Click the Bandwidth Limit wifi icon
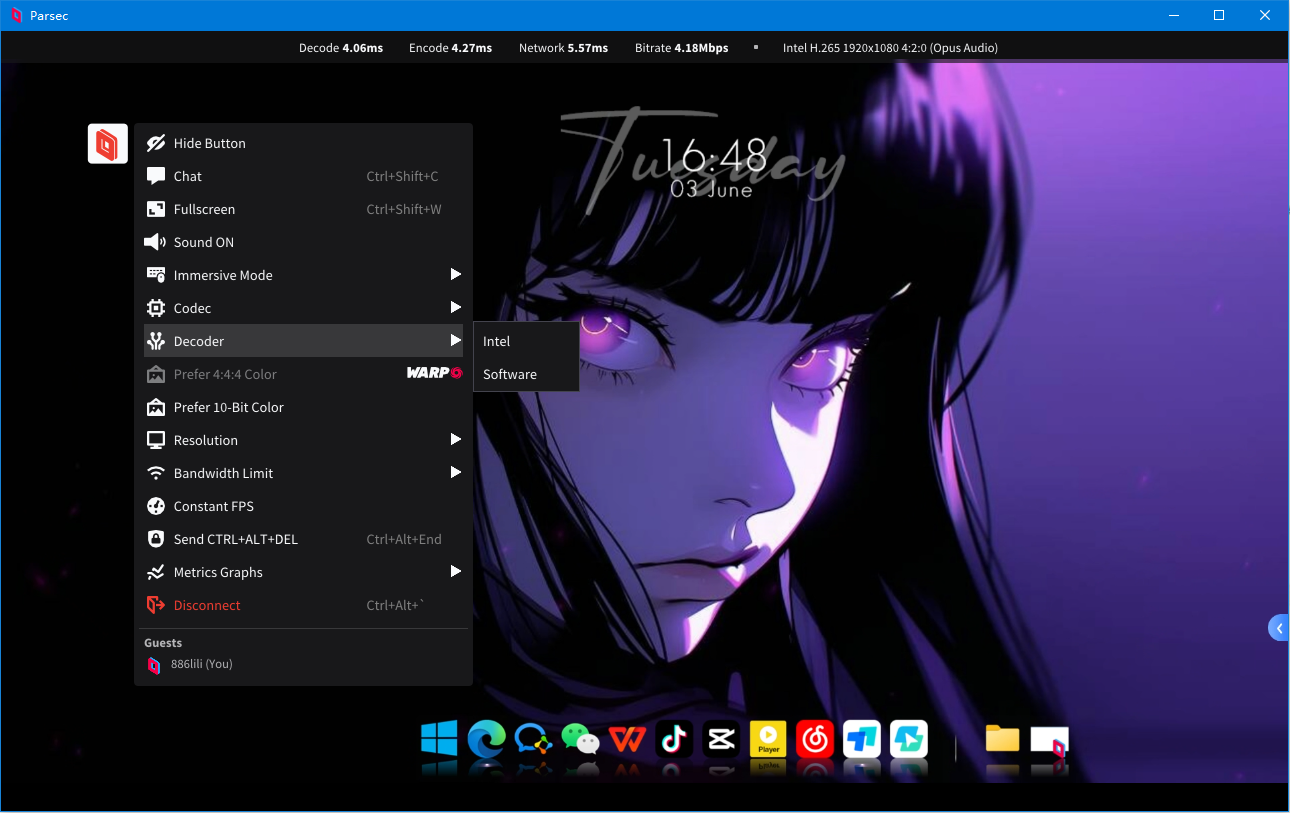This screenshot has height=813, width=1290. coord(156,473)
